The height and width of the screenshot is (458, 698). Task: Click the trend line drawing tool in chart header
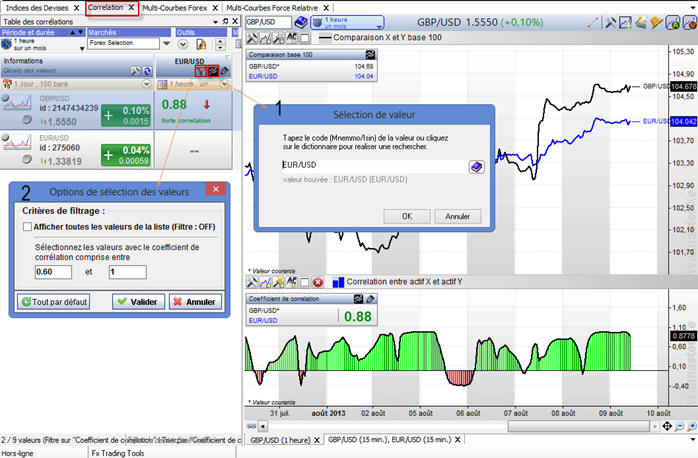pyautogui.click(x=593, y=22)
